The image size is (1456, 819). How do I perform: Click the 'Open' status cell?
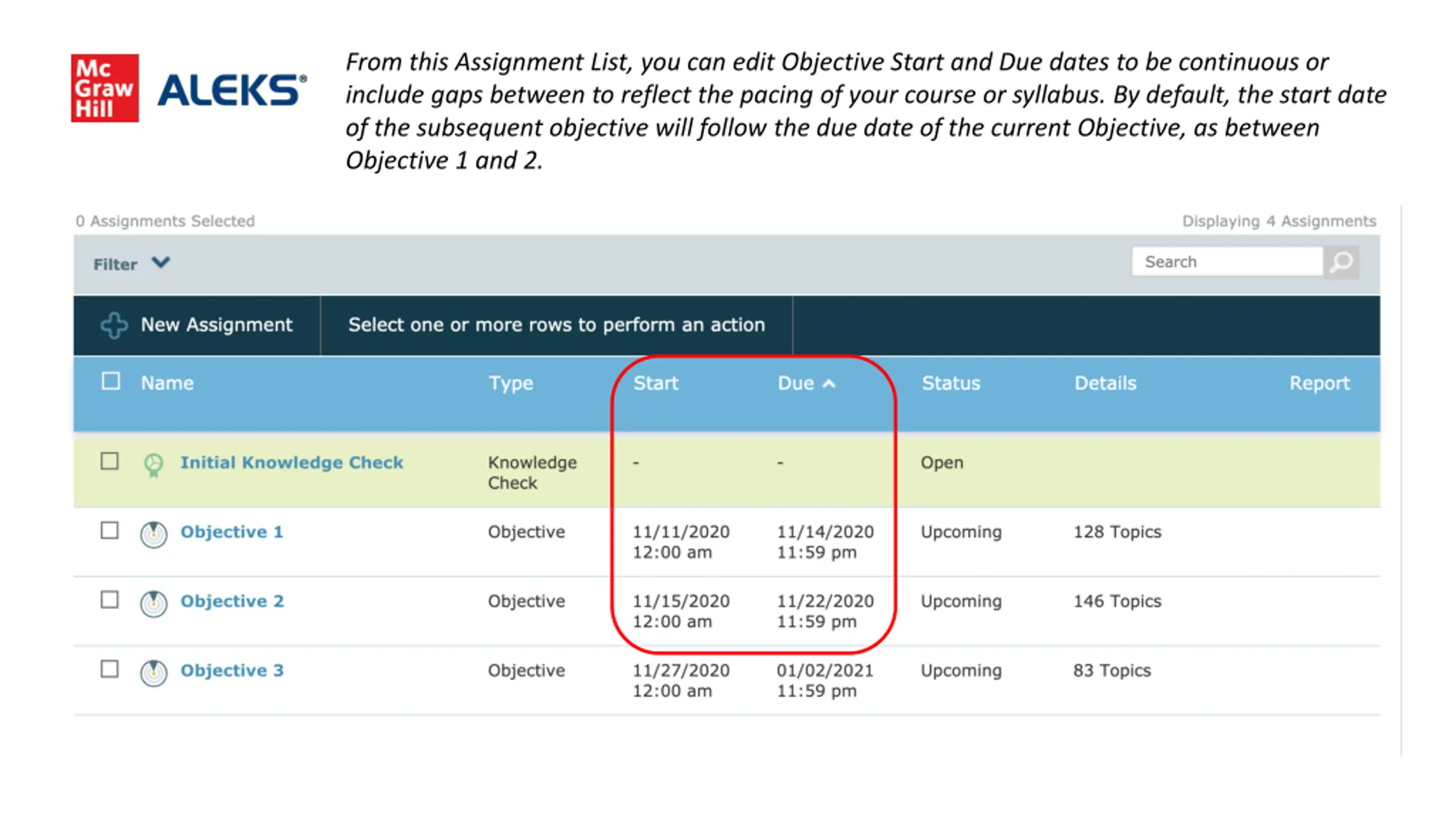[942, 464]
